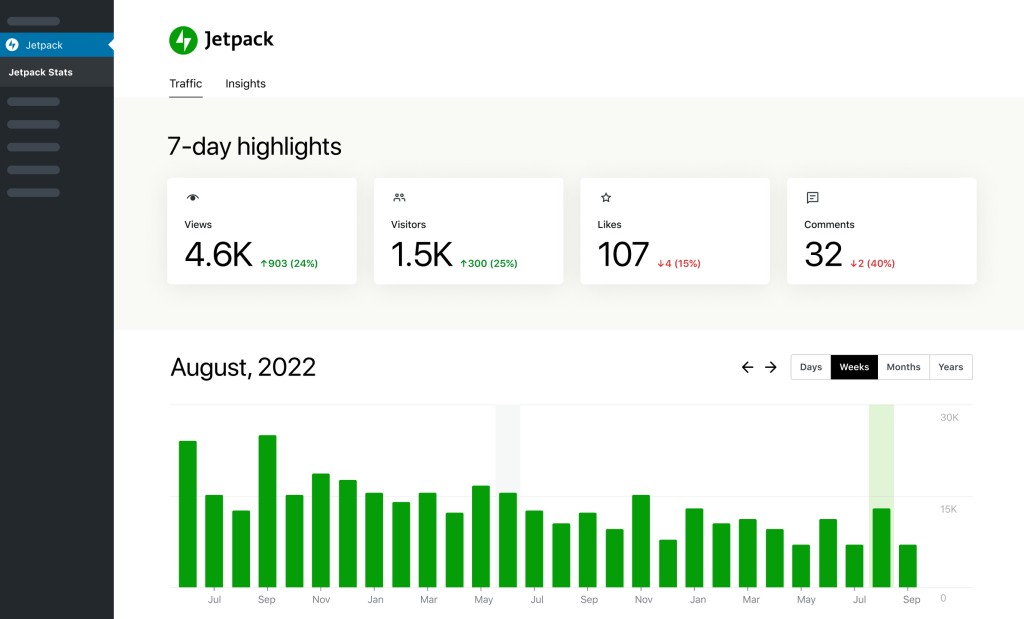This screenshot has height=619, width=1024.
Task: Select the Weeks period button
Action: (x=854, y=367)
